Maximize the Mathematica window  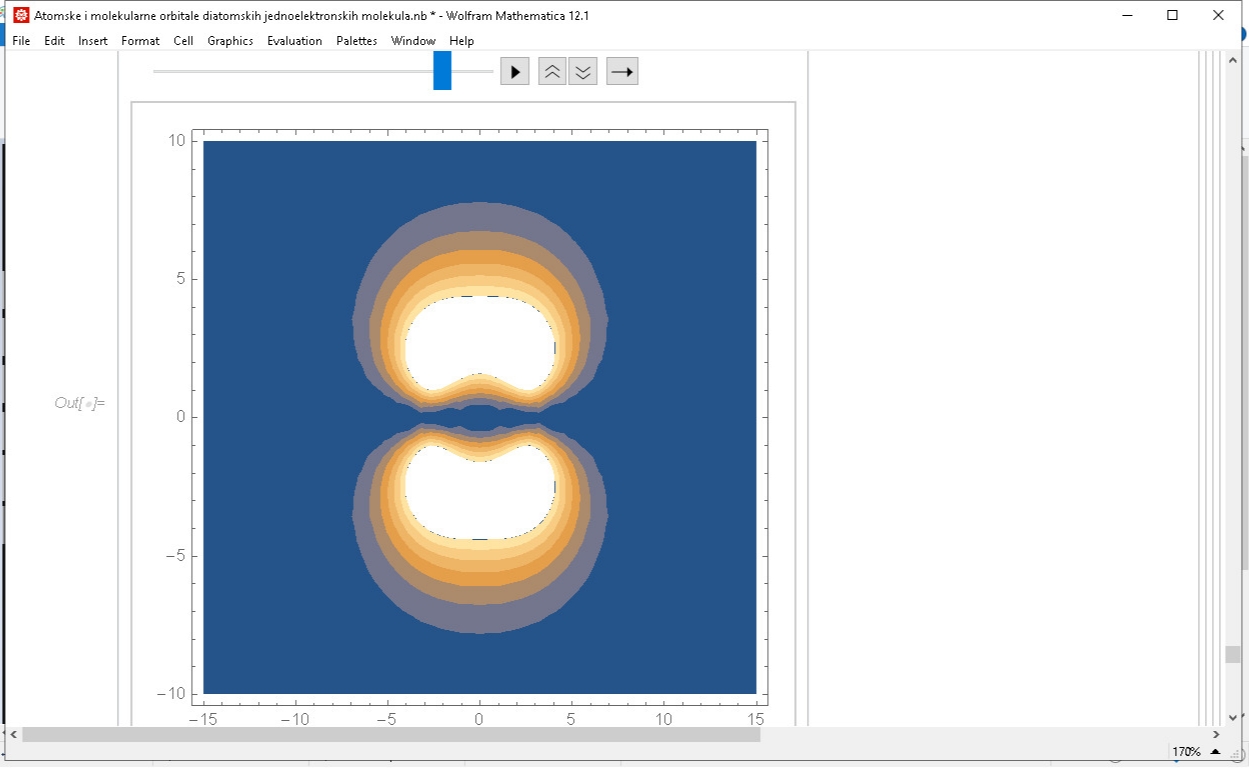click(1173, 15)
